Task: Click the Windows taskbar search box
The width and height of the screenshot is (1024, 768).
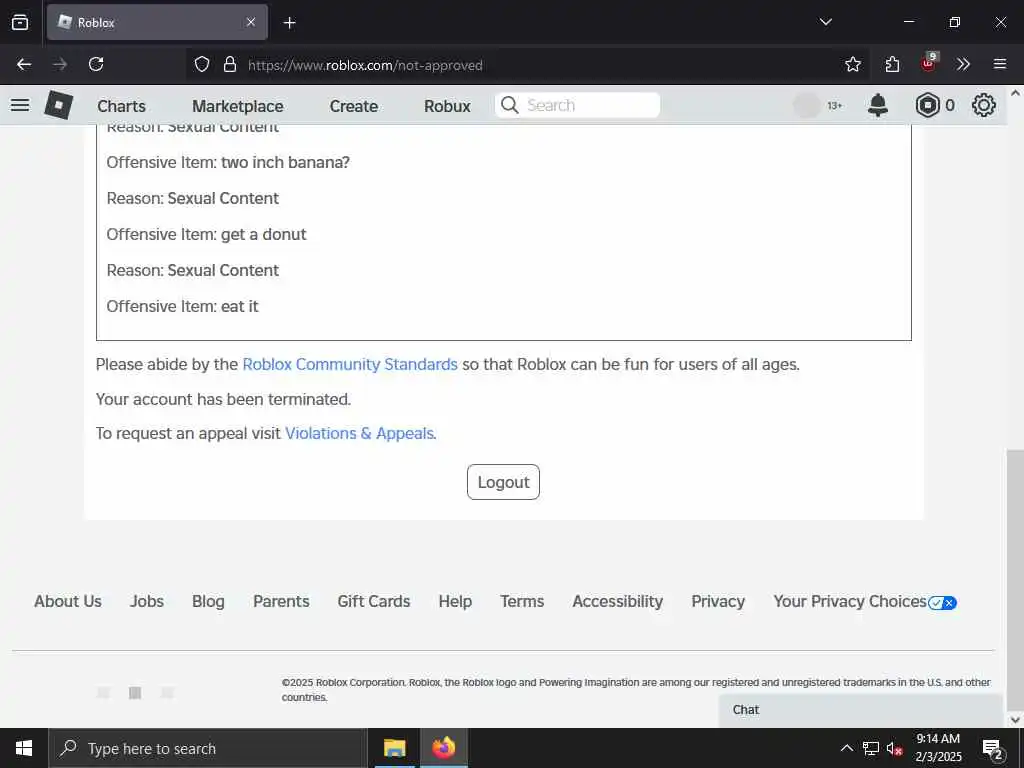Action: (208, 748)
